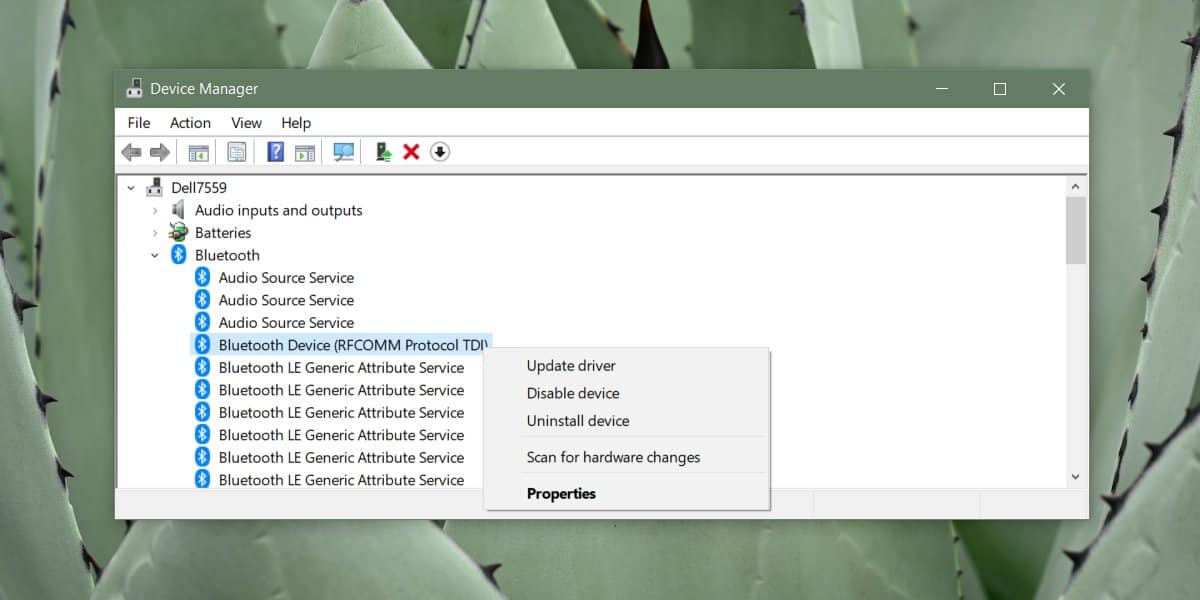Open the Action menu
1200x600 pixels.
(x=190, y=122)
